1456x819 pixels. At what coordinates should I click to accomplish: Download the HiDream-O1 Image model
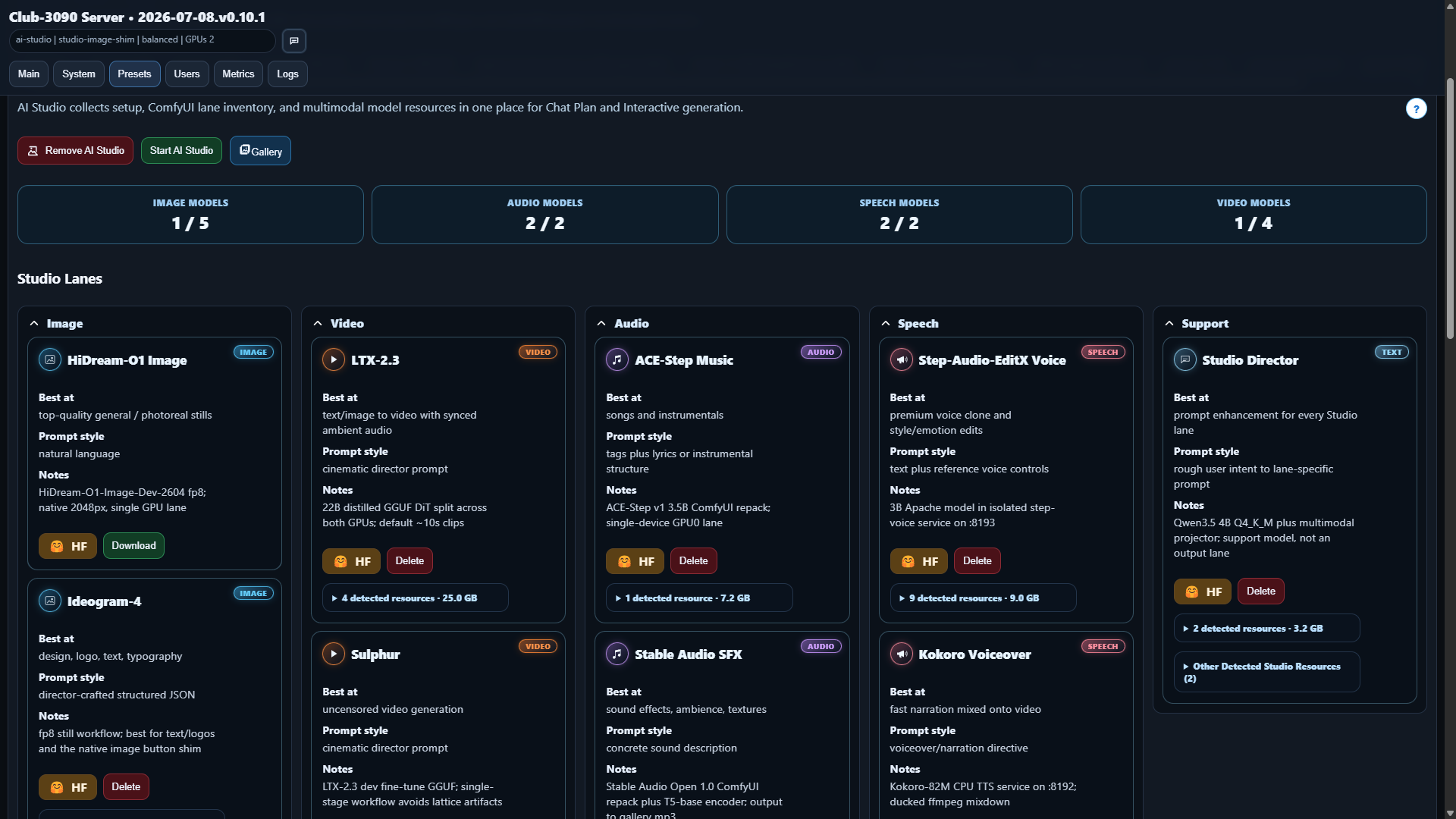(133, 546)
